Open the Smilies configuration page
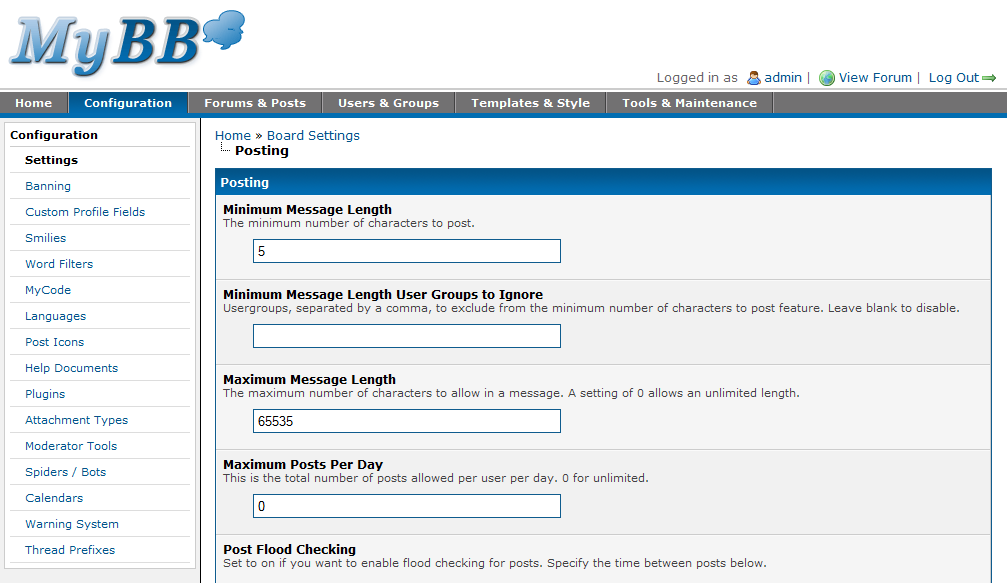The image size is (1007, 583). (46, 238)
